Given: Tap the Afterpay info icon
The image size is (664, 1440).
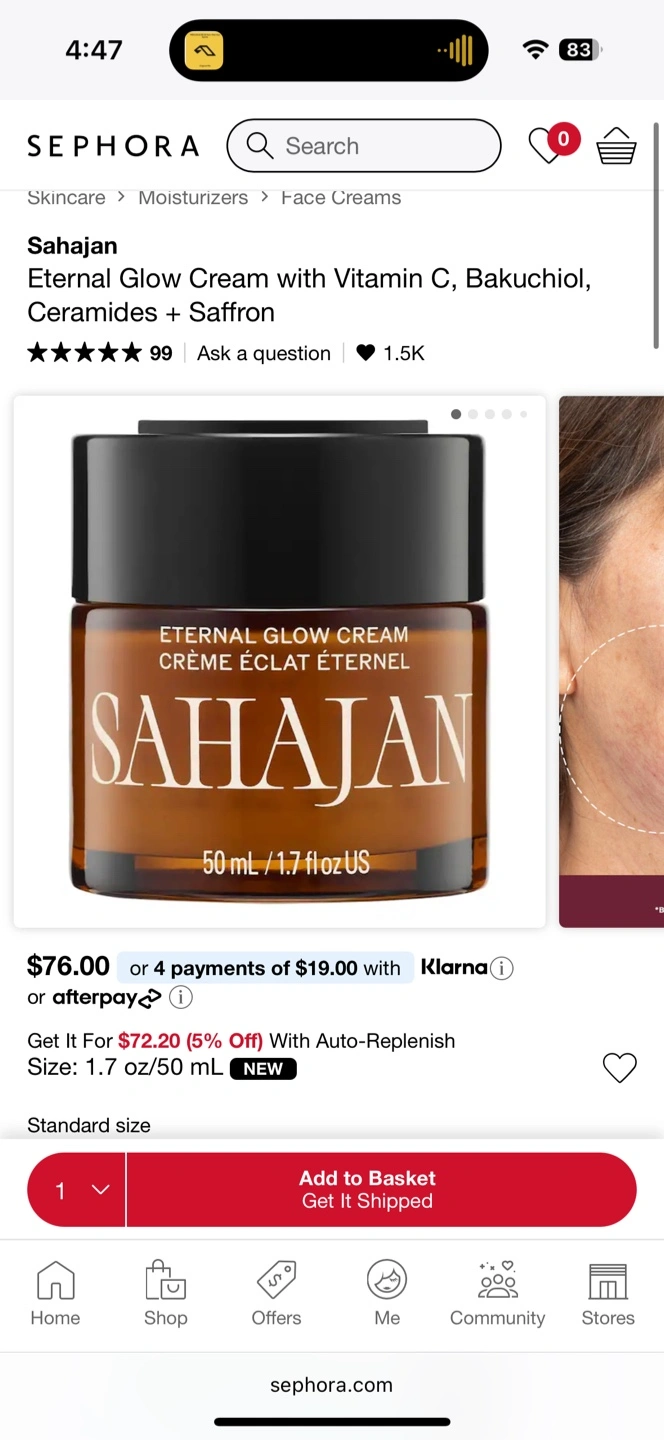Looking at the screenshot, I should pos(181,997).
